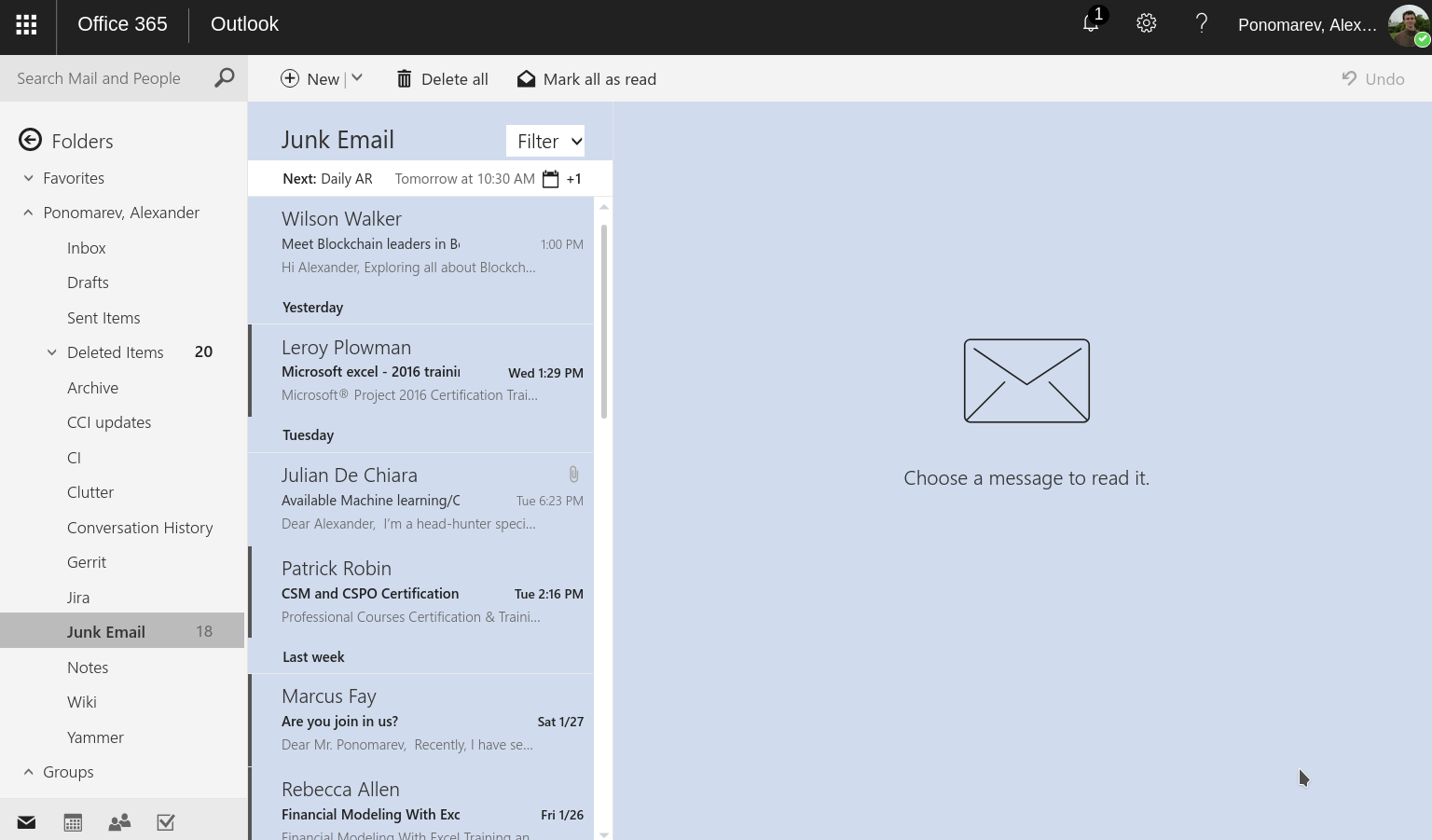Open the Filter dropdown
Viewport: 1432px width, 840px height.
(545, 141)
